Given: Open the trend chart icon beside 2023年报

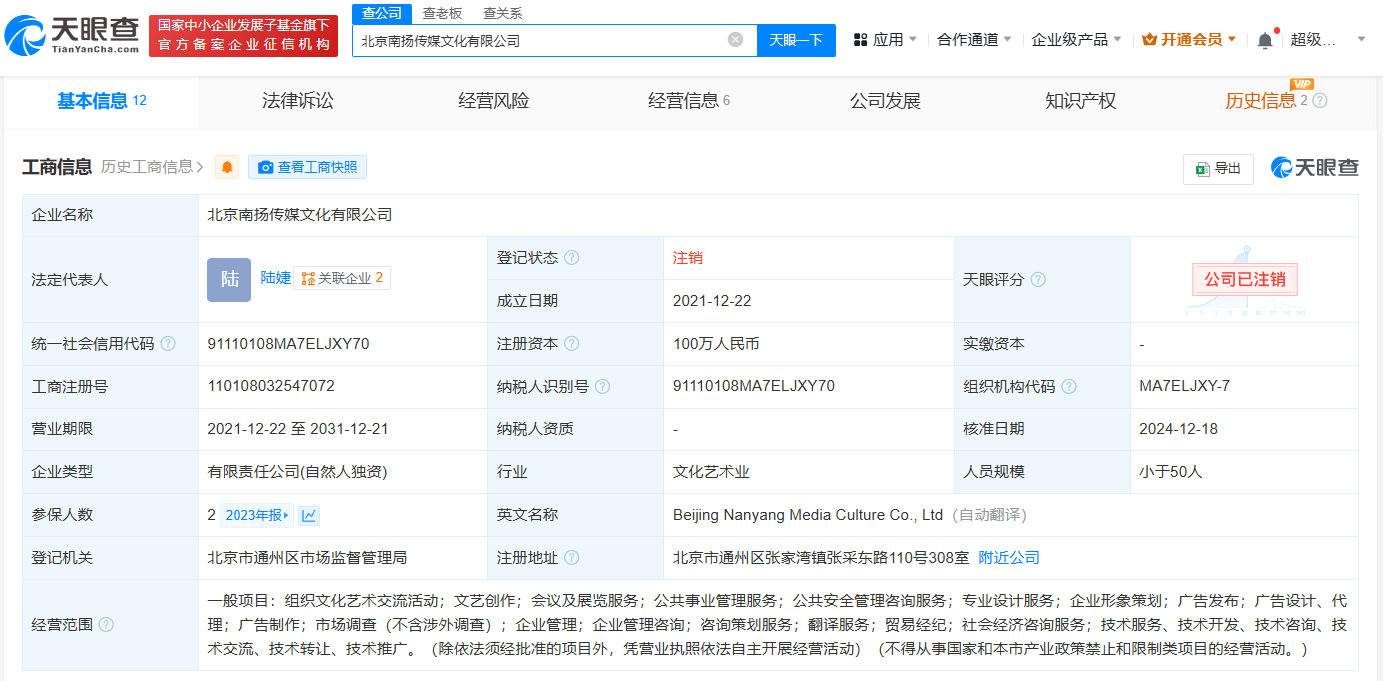Looking at the screenshot, I should 308,514.
